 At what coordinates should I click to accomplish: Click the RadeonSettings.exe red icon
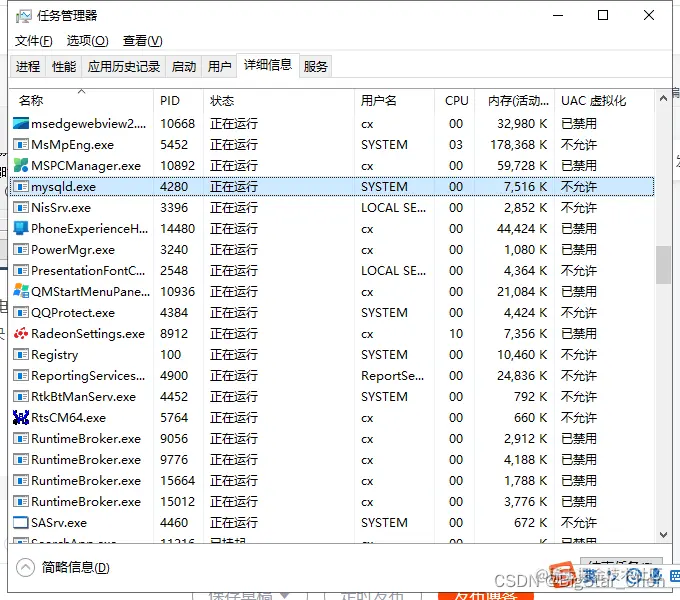(21, 333)
